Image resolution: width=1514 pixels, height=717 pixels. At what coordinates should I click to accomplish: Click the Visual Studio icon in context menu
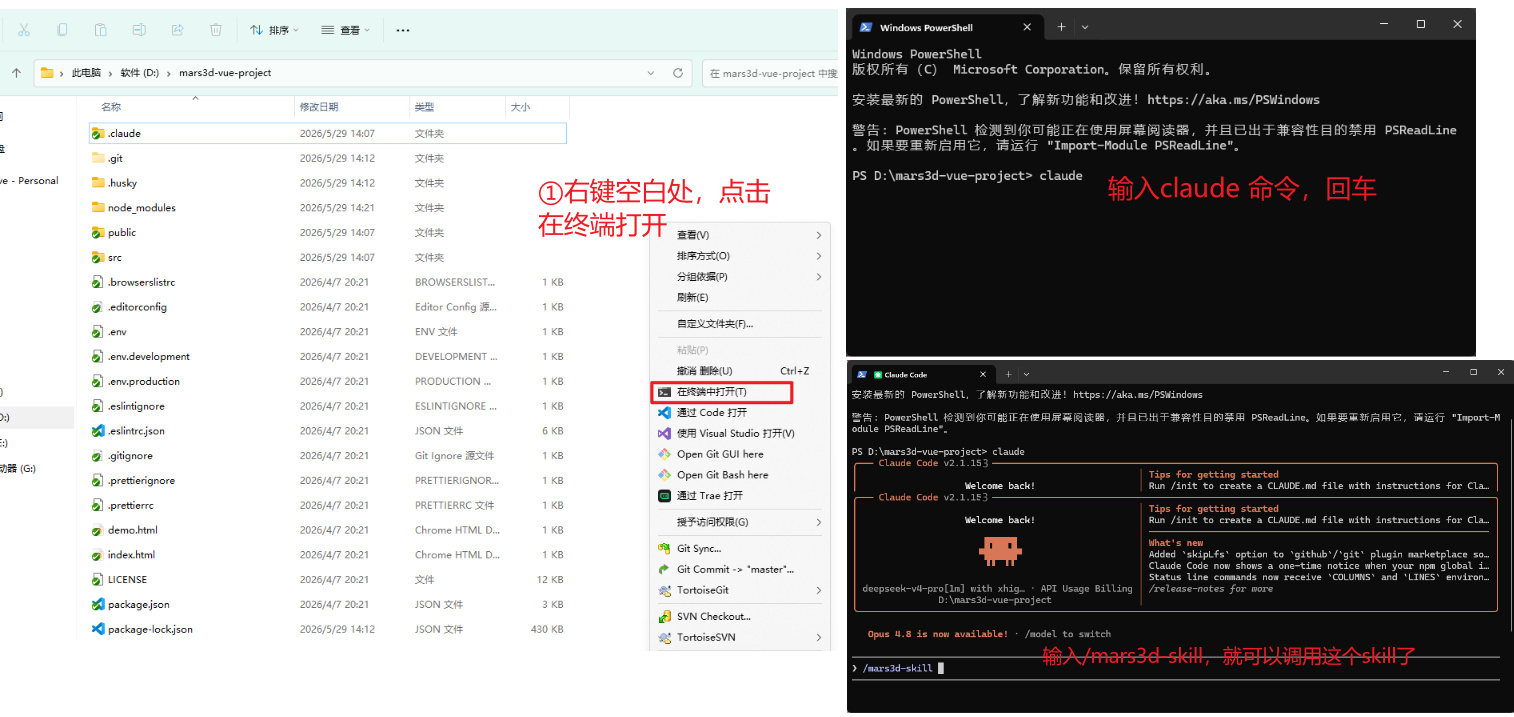(x=664, y=433)
